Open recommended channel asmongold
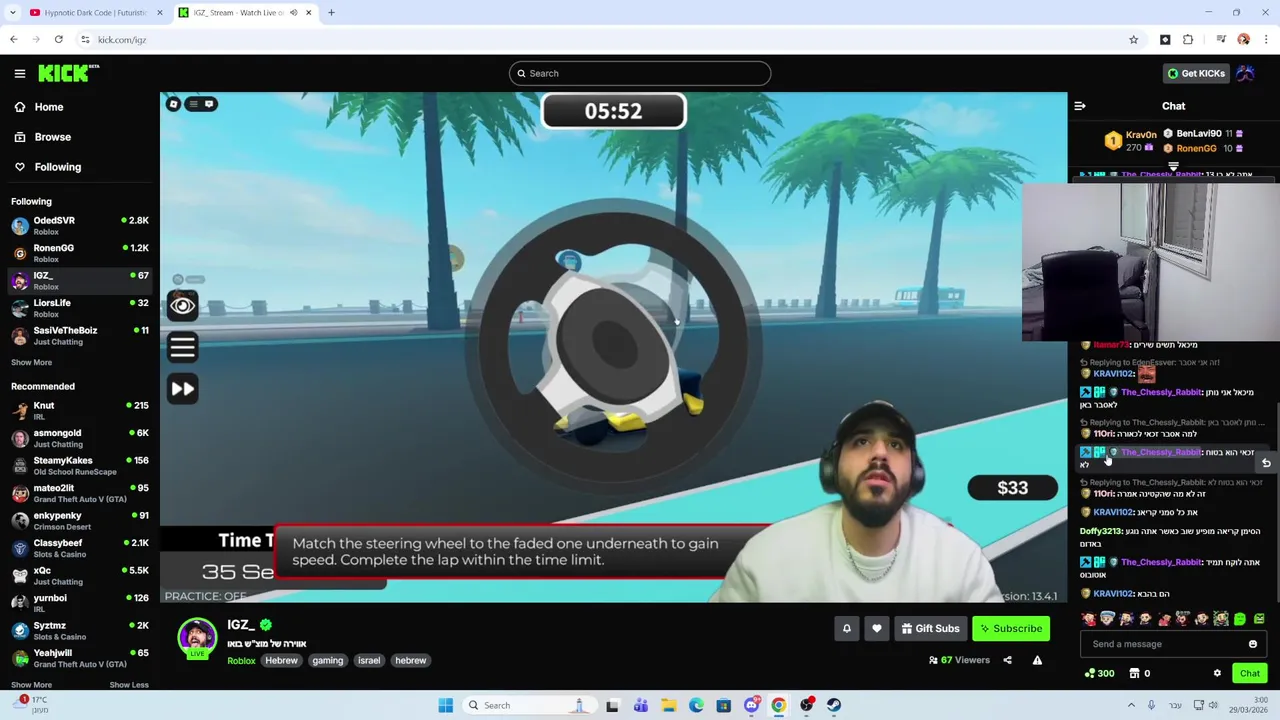The image size is (1280, 720). pos(80,438)
